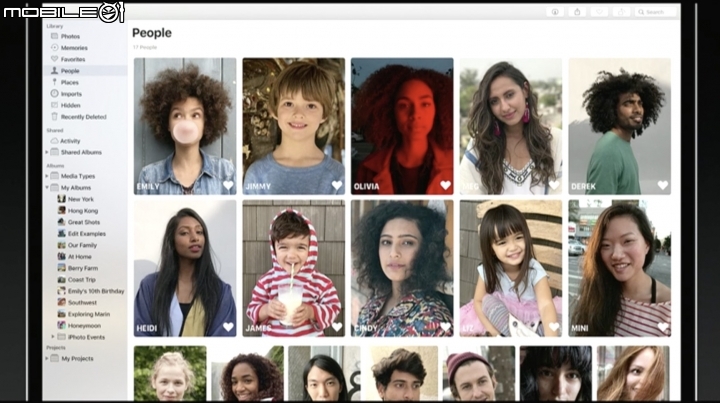The width and height of the screenshot is (720, 403).
Task: Click the Hidden album icon
Action: pos(54,105)
